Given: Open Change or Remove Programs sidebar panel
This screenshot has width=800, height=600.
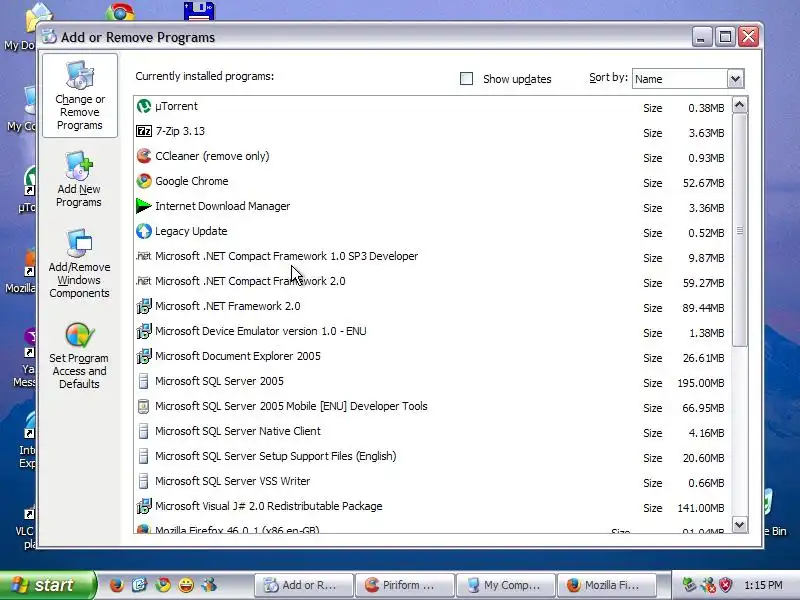Looking at the screenshot, I should (x=80, y=95).
